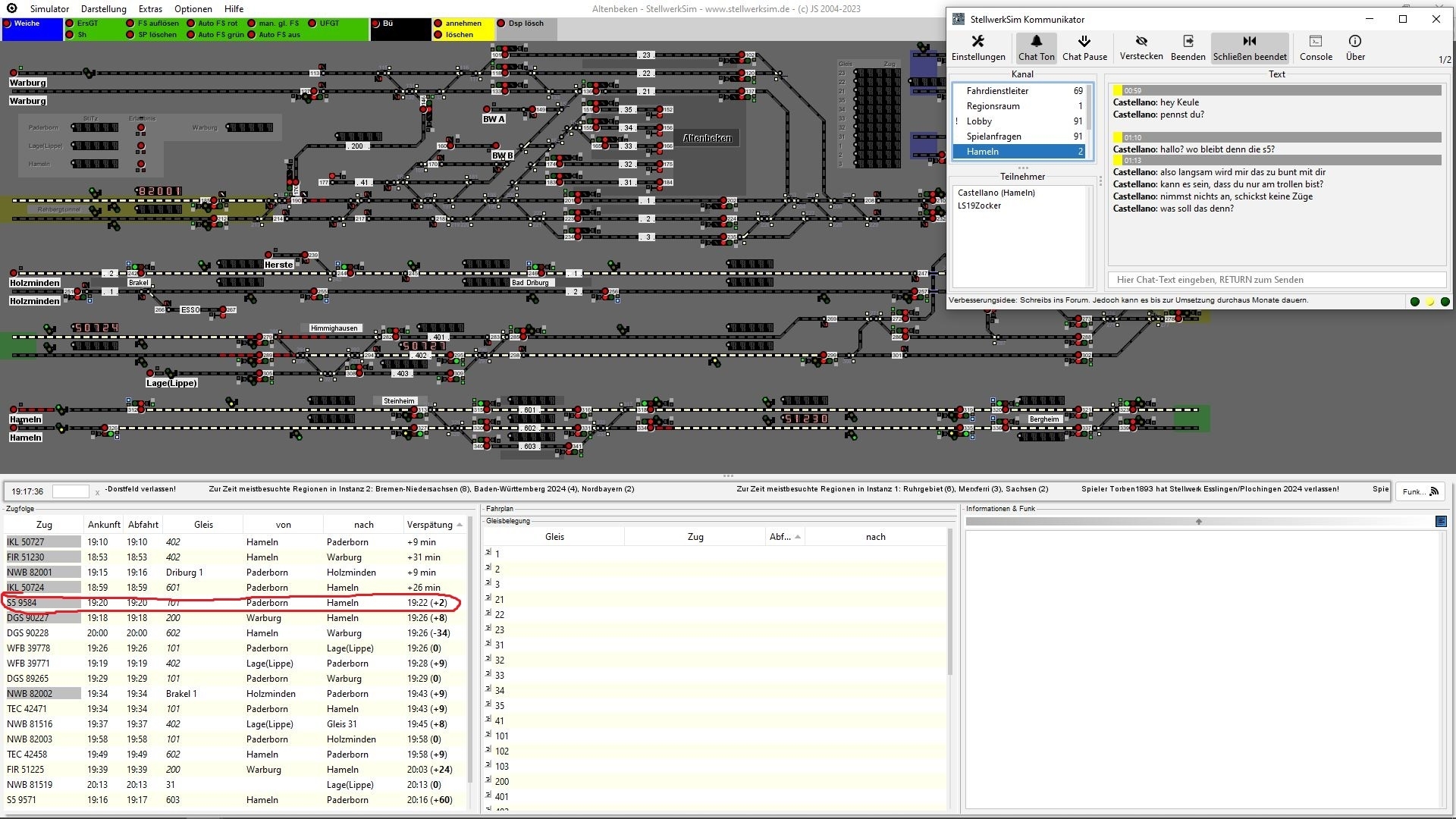The width and height of the screenshot is (1456, 819).
Task: Toggle the Chat Ton bell icon
Action: 1036,47
